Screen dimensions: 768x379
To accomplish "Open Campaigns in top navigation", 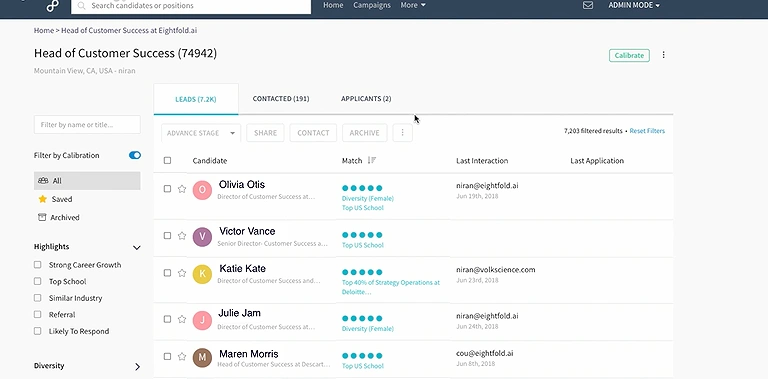I will (x=372, y=5).
